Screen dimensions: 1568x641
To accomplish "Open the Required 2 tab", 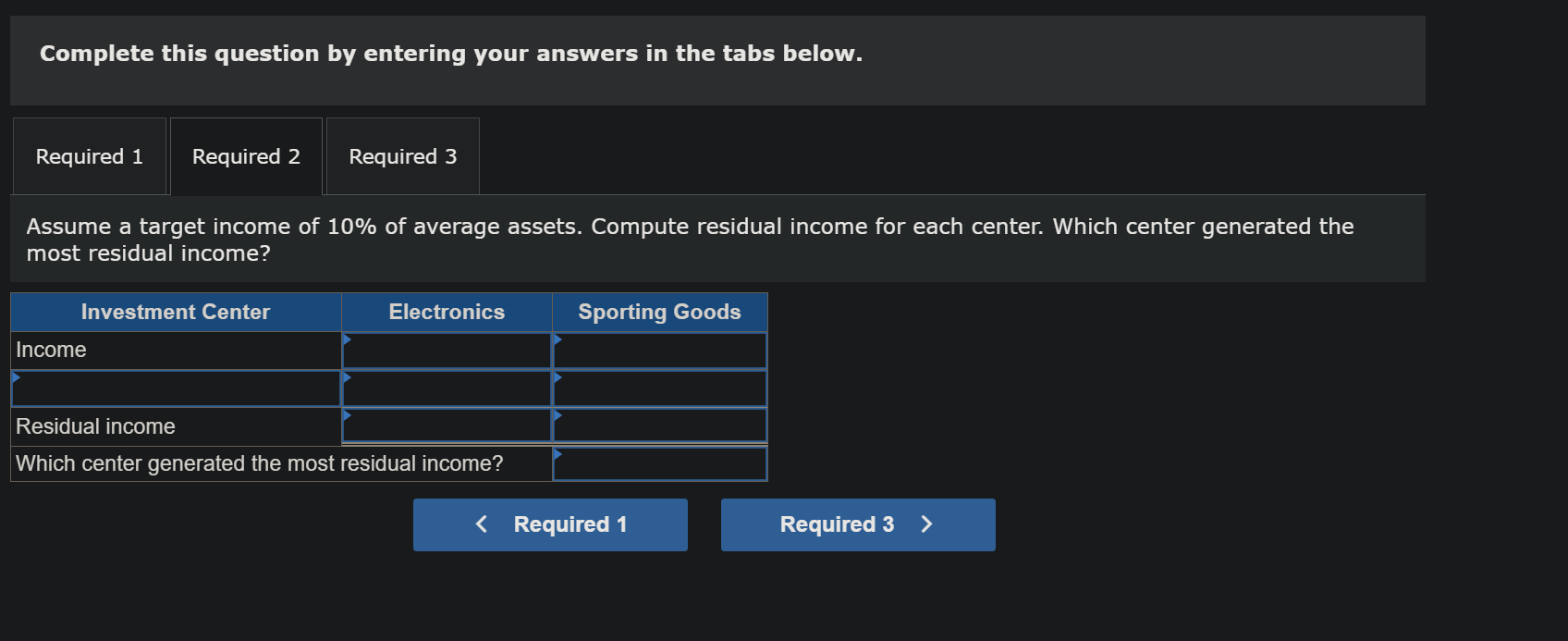I will pos(245,156).
